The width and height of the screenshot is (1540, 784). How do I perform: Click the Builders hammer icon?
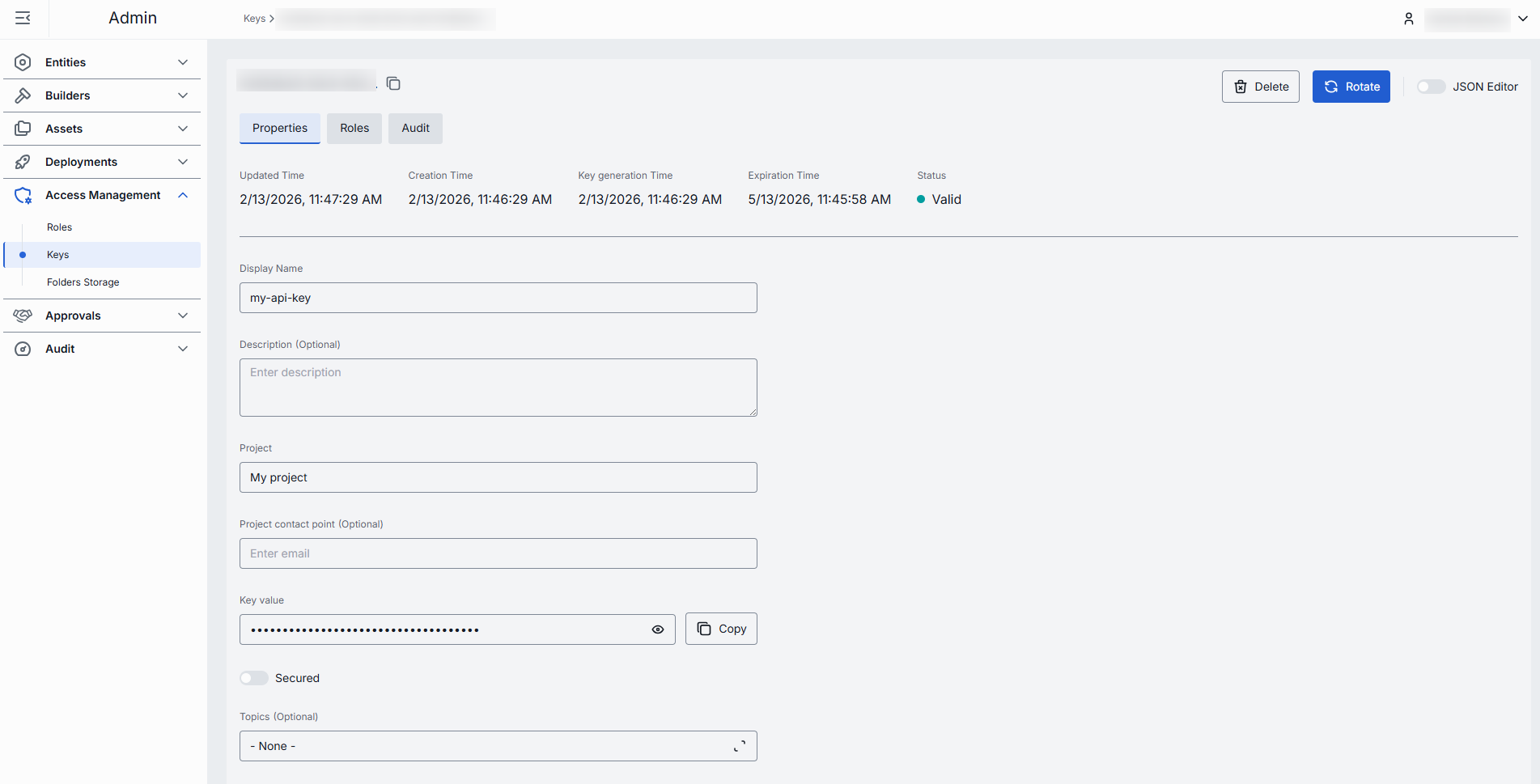23,95
